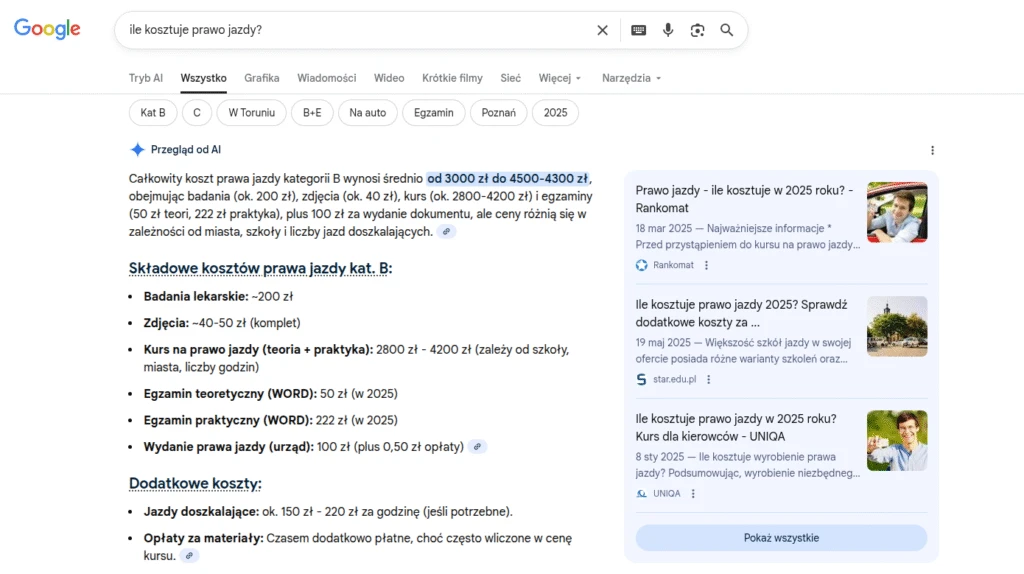This screenshot has height=574, width=1024.
Task: Open Rankomat article about prawo jazdy
Action: pos(744,198)
